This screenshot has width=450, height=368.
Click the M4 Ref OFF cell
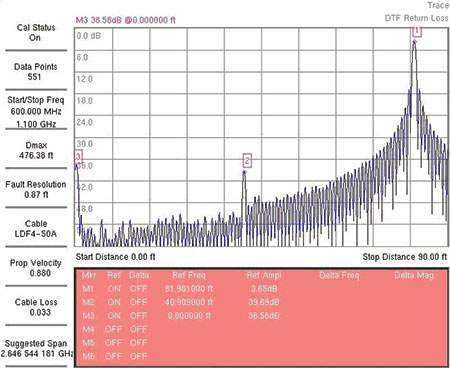point(113,329)
